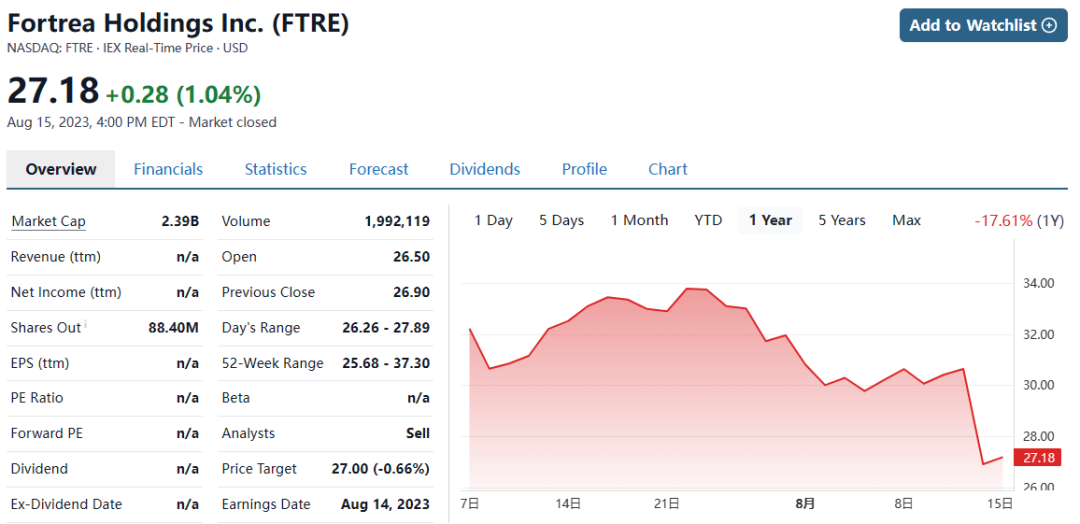Show the Max chart range
This screenshot has height=524, width=1080.
coord(906,220)
